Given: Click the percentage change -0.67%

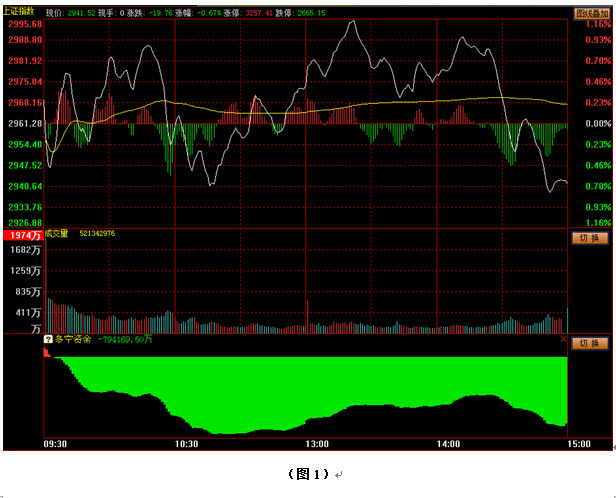Looking at the screenshot, I should tap(209, 13).
